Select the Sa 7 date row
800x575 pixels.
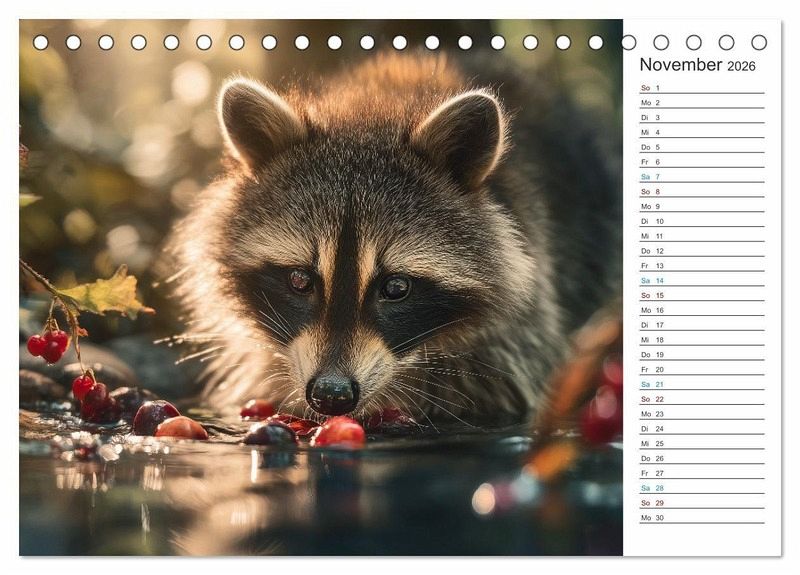tap(701, 177)
